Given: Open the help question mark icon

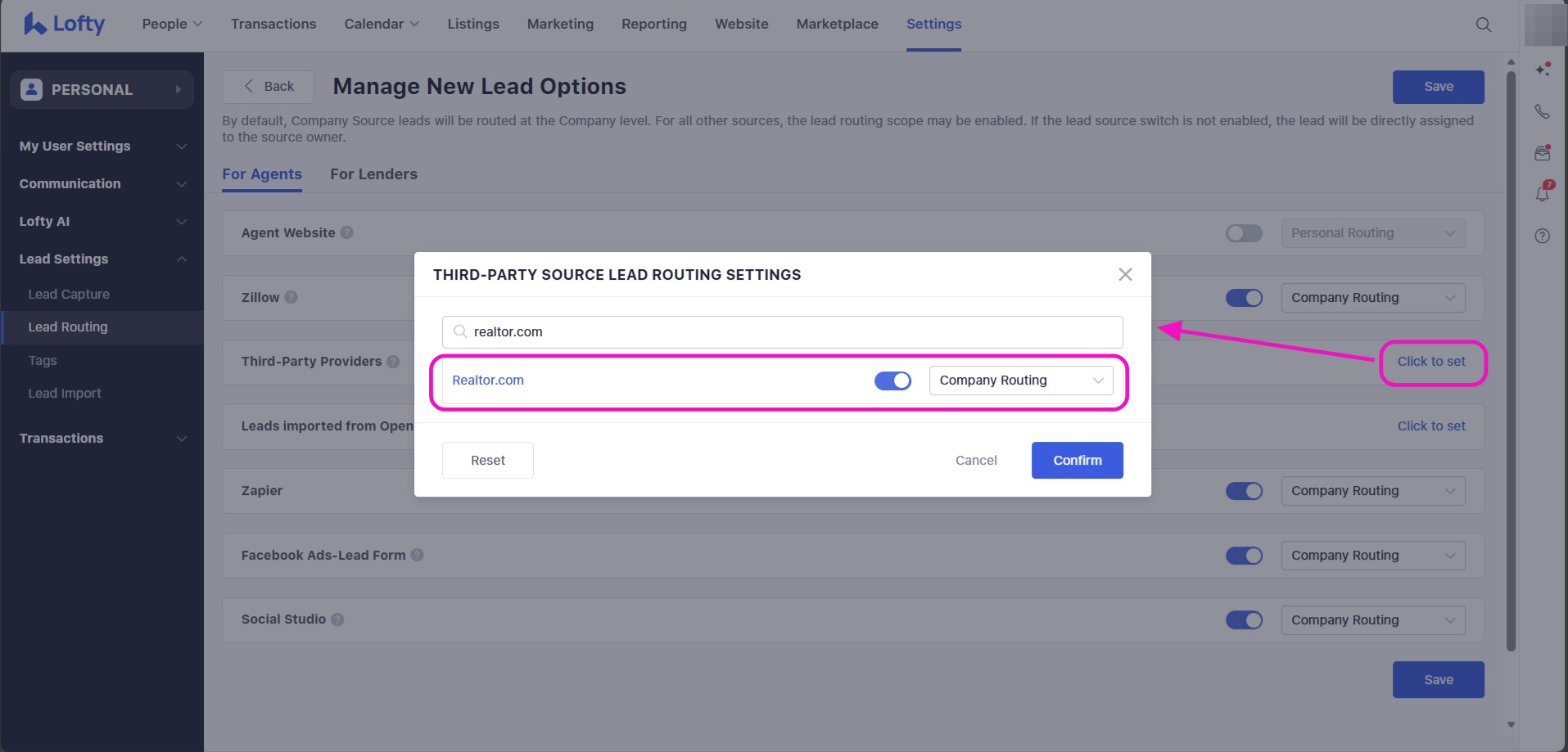Looking at the screenshot, I should click(1542, 236).
